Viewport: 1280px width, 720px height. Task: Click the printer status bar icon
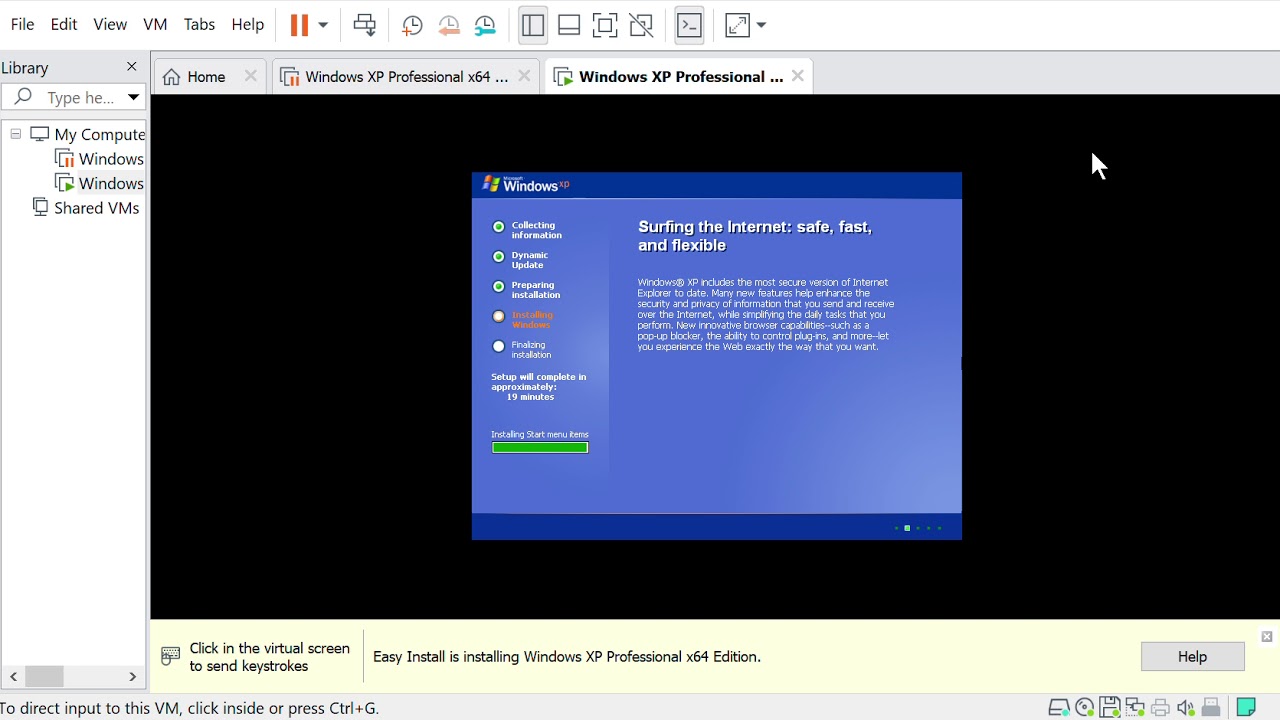click(1160, 708)
